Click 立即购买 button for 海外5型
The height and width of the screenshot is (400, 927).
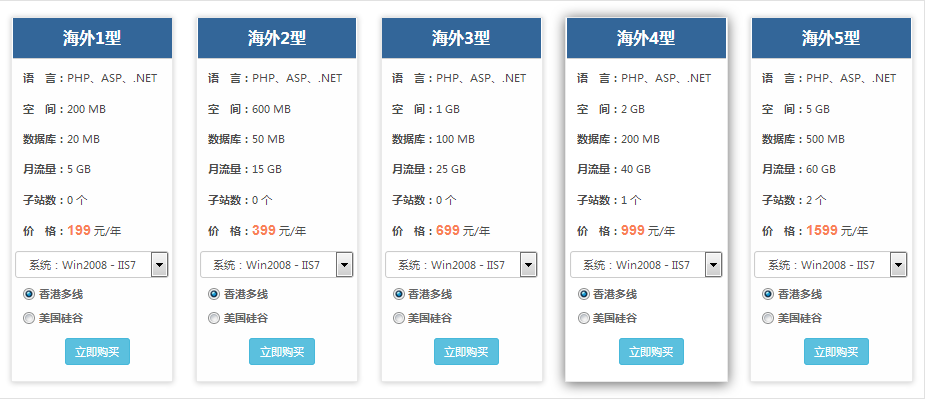click(836, 352)
